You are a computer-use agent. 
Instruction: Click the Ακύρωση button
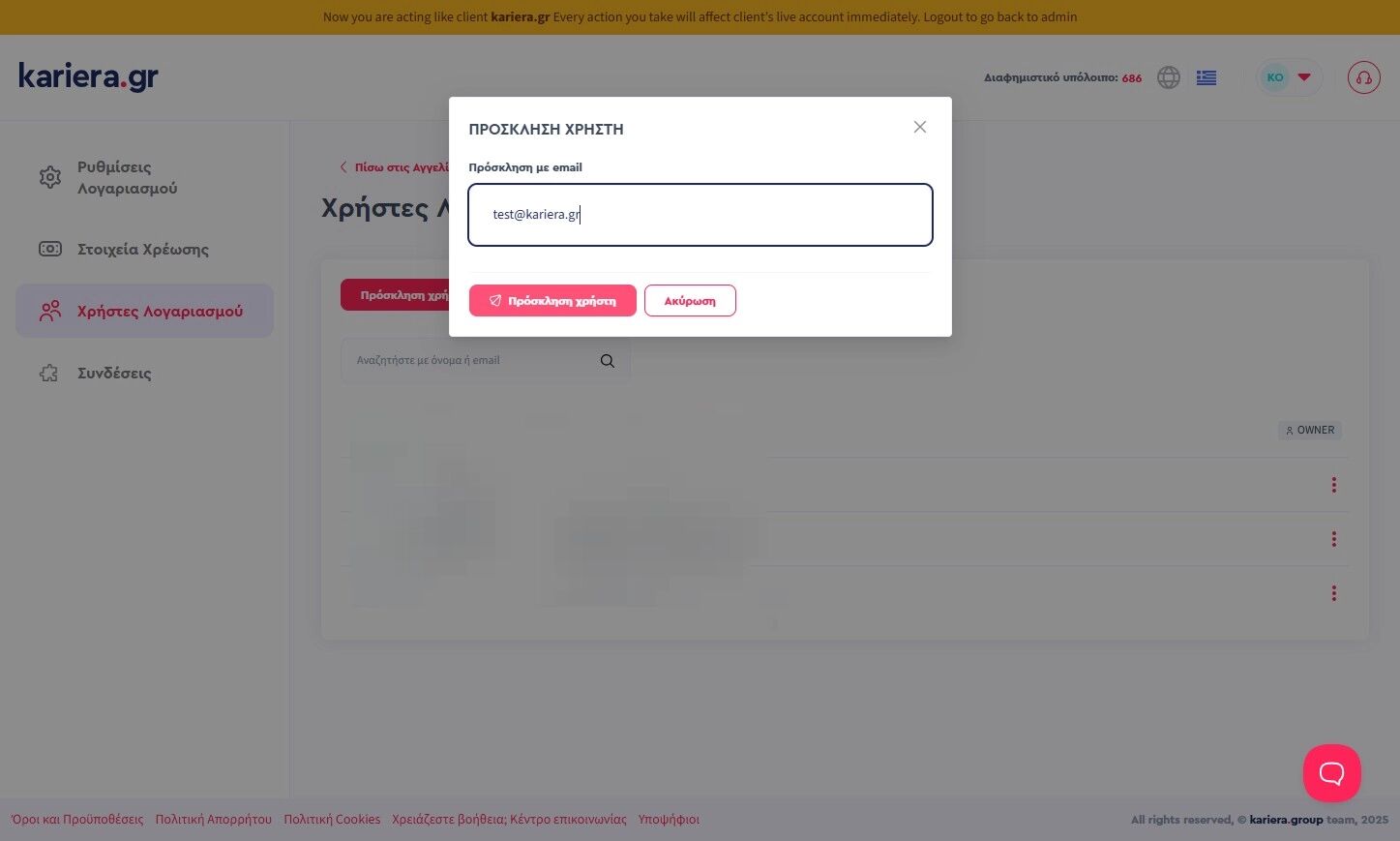tap(690, 300)
